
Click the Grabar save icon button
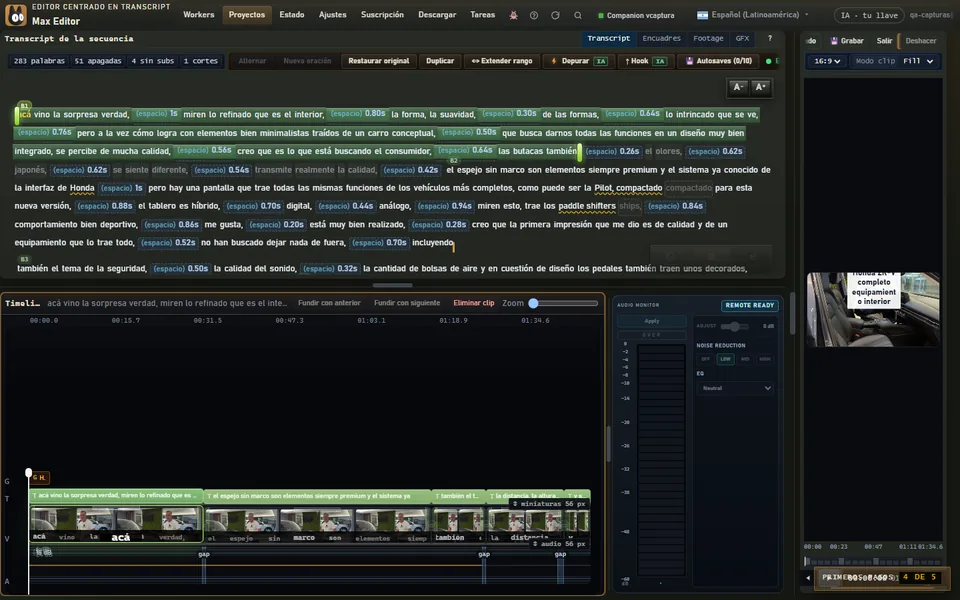point(847,41)
